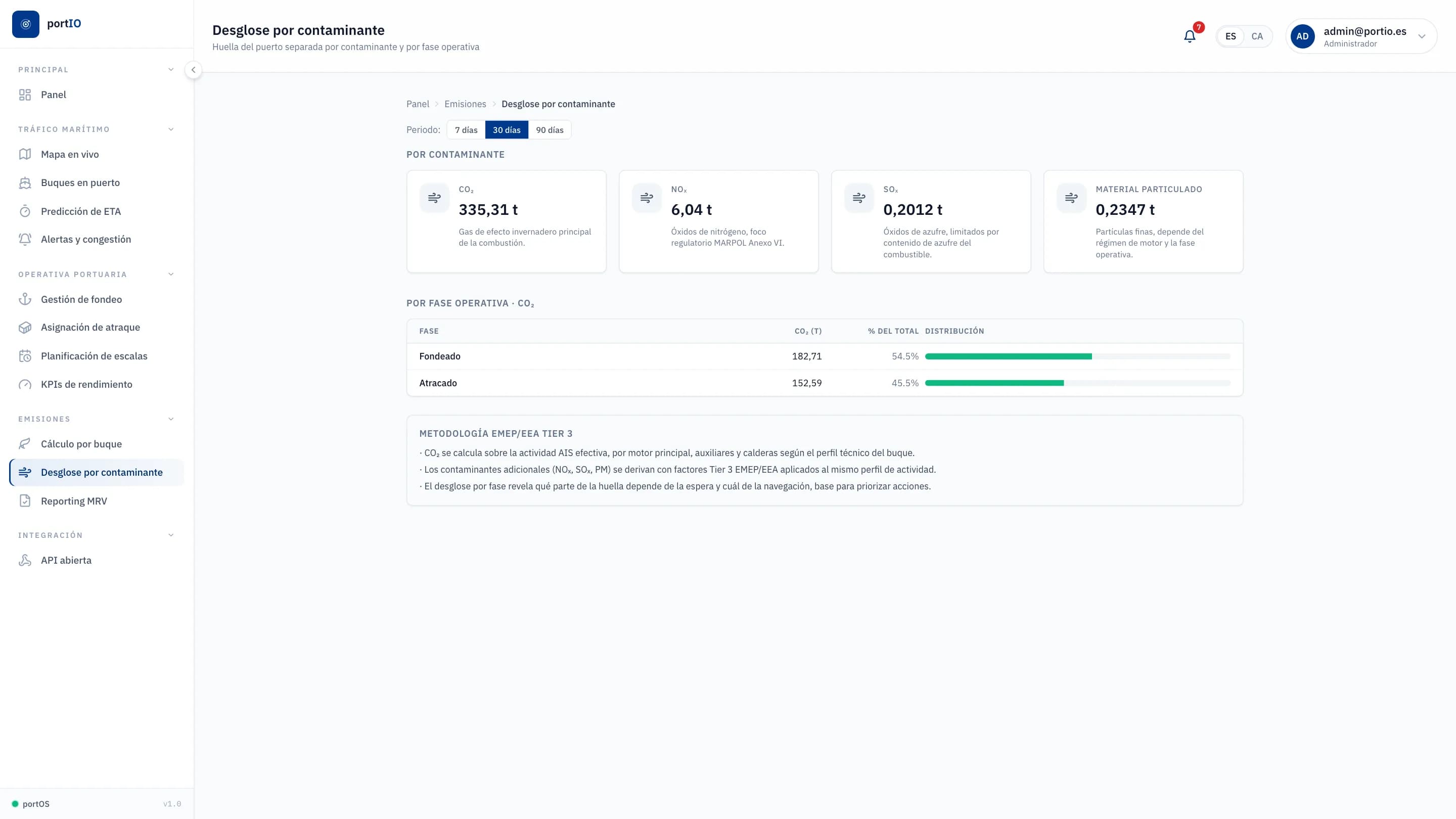Go to KPIs de rendimiento
Viewport: 1456px width, 819px height.
(97, 384)
